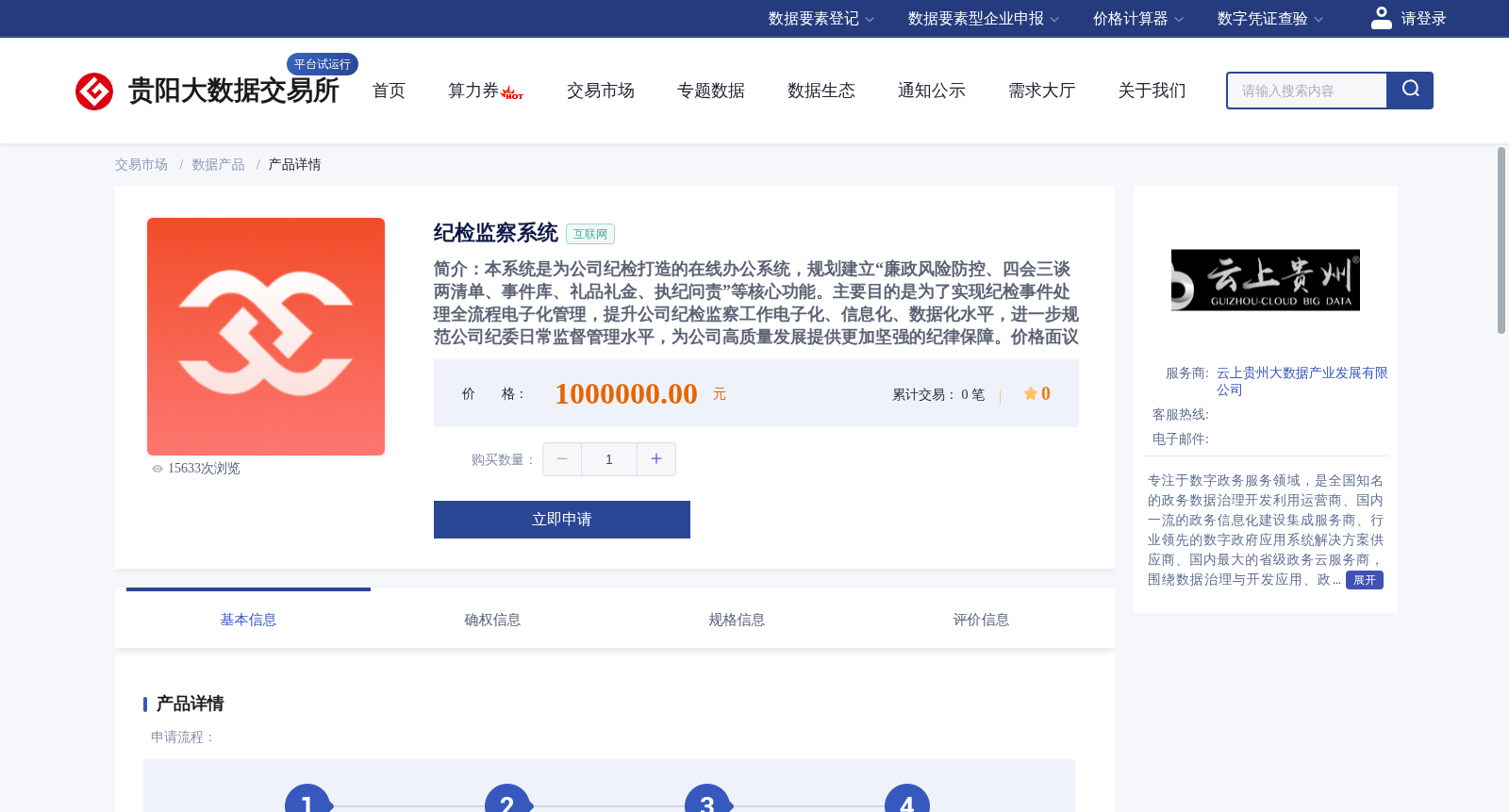Open the 关于我们 navigation item
Image resolution: width=1509 pixels, height=812 pixels.
pos(1152,91)
